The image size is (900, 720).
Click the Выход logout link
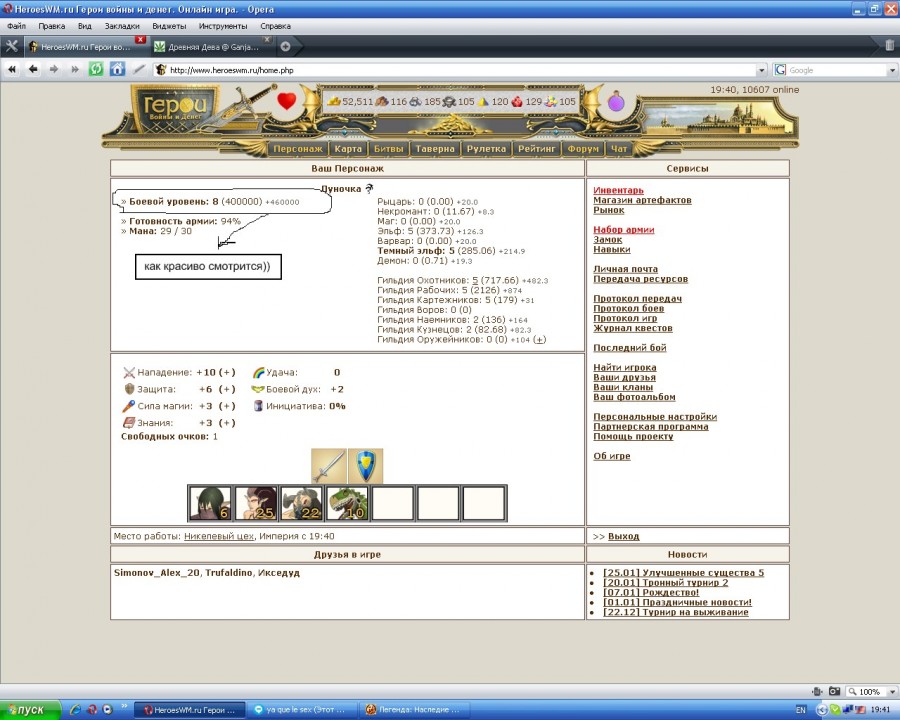click(x=623, y=536)
